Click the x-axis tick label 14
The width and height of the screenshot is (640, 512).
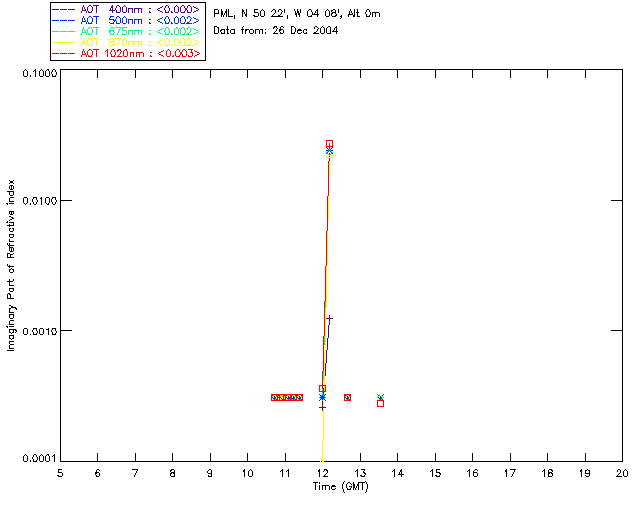coord(398,473)
